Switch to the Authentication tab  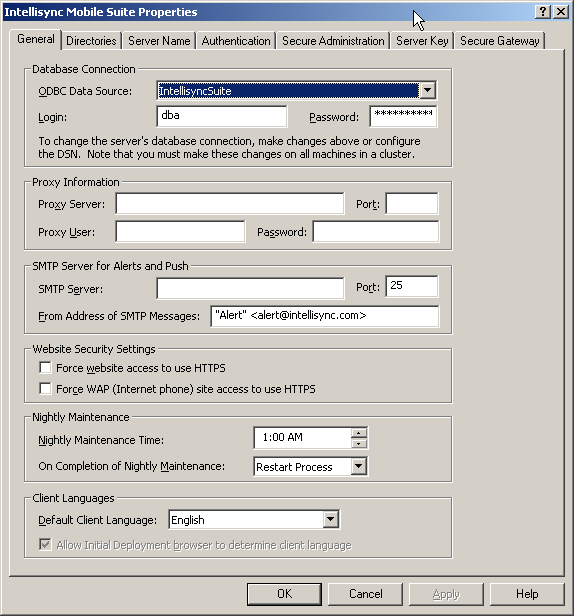pyautogui.click(x=236, y=41)
